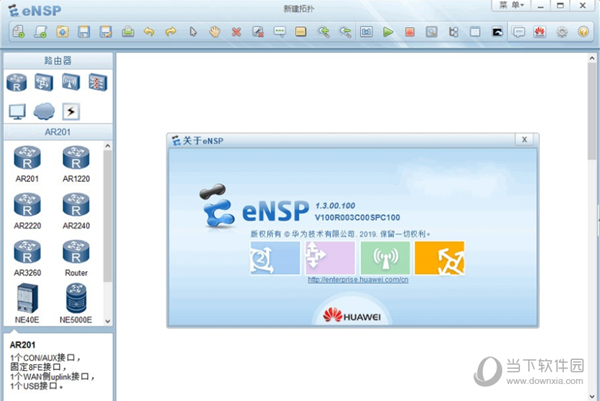Image resolution: width=600 pixels, height=401 pixels.
Task: Save the current topology
Action: pos(84,31)
